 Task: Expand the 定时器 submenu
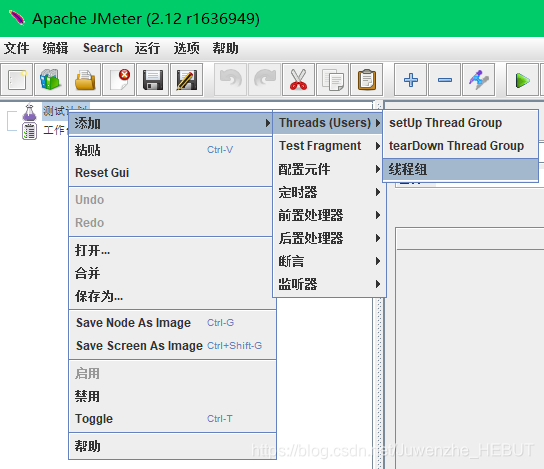(x=328, y=192)
